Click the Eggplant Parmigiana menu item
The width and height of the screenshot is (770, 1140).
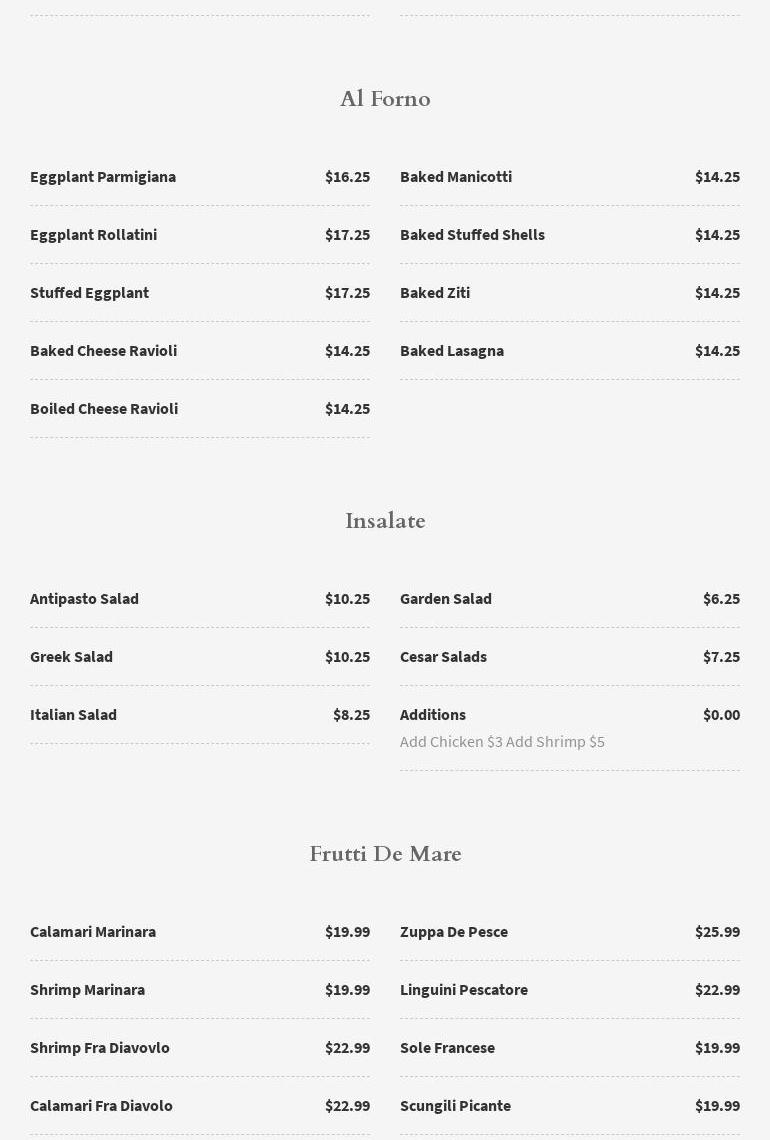(x=103, y=177)
